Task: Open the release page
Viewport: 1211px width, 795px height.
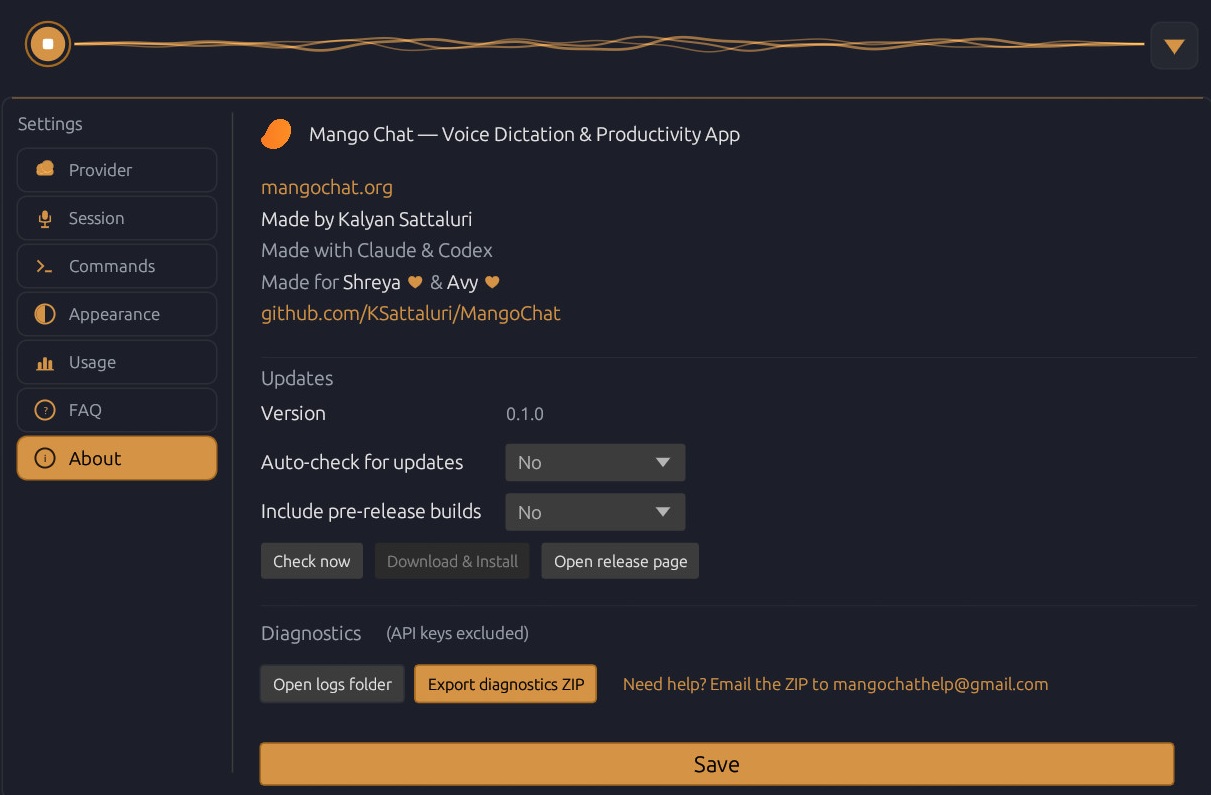Action: pyautogui.click(x=620, y=561)
